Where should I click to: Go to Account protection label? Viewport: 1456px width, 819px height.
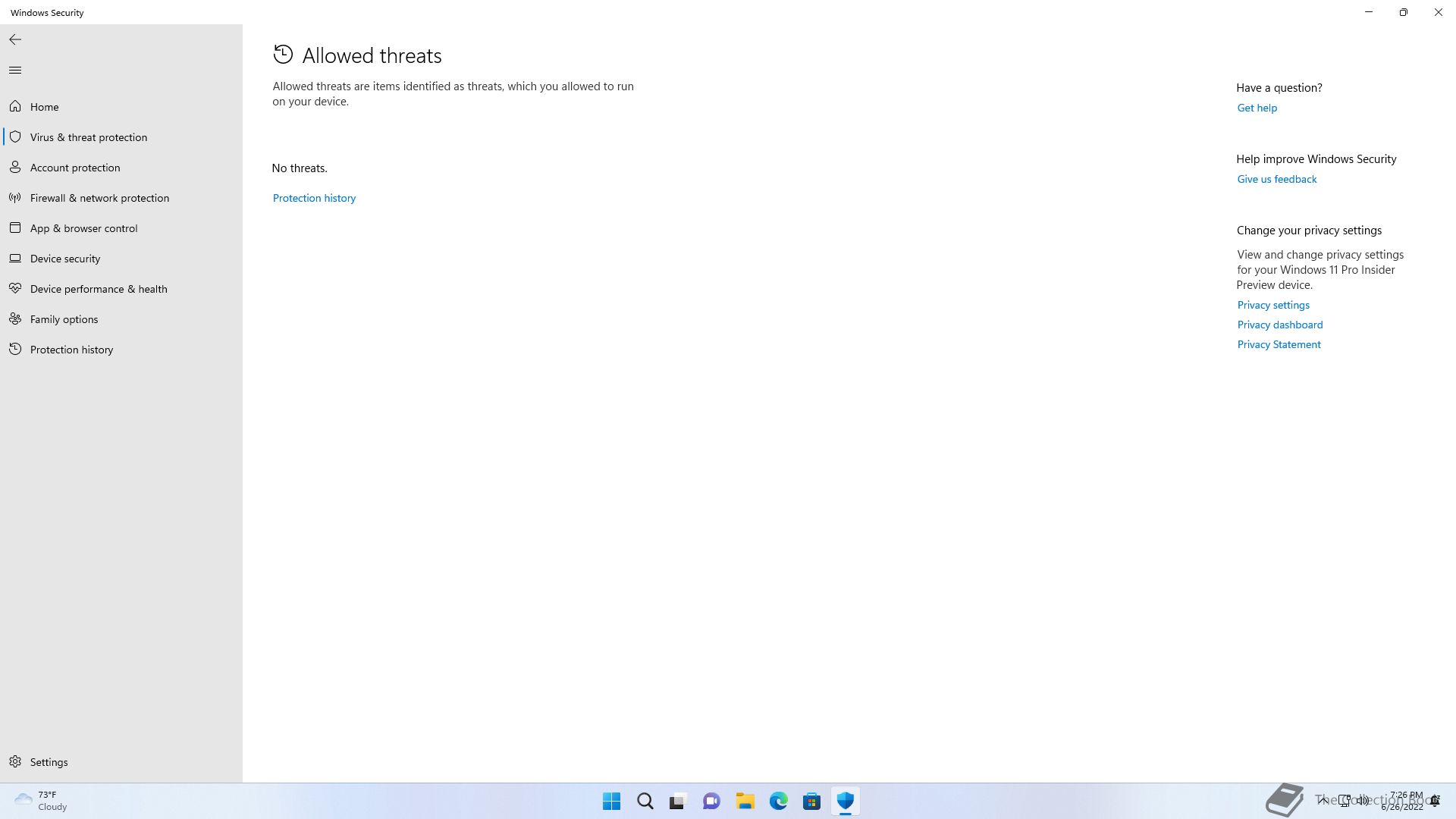pos(75,168)
